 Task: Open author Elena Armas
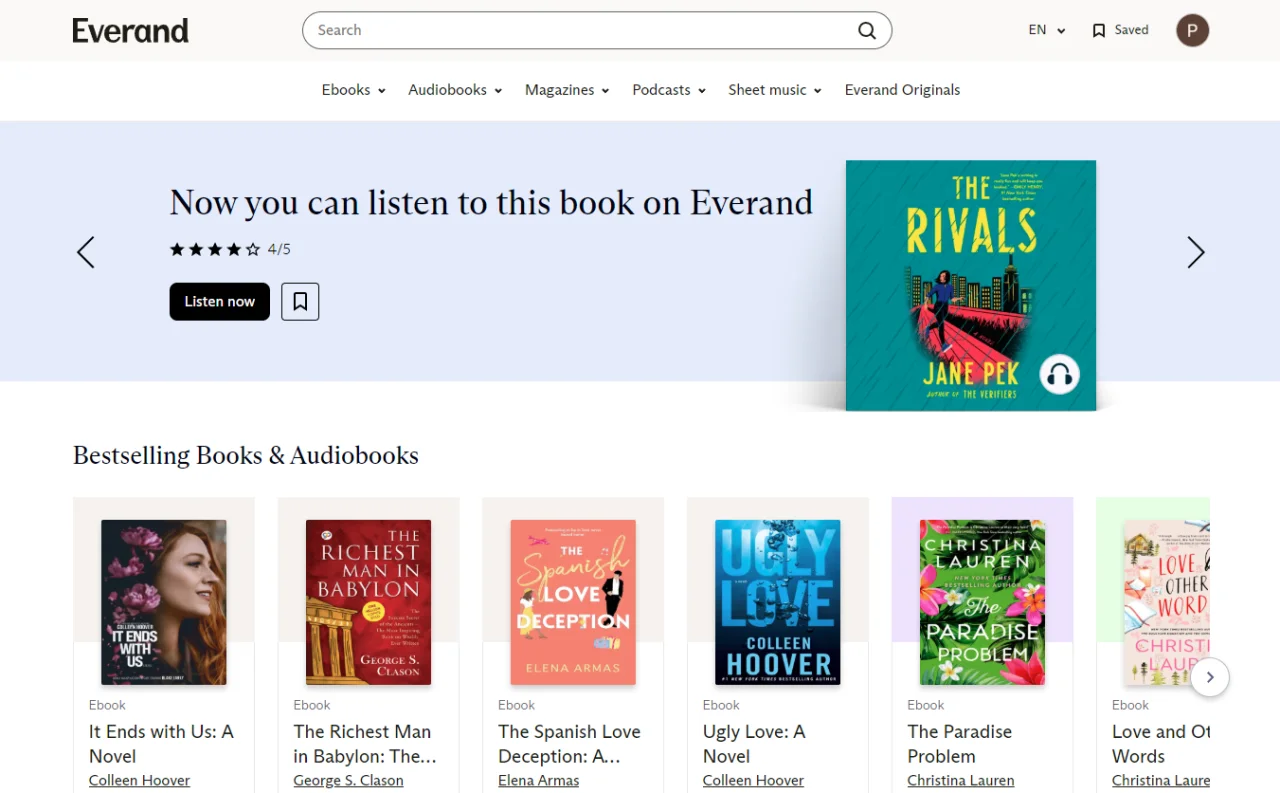[x=539, y=781]
